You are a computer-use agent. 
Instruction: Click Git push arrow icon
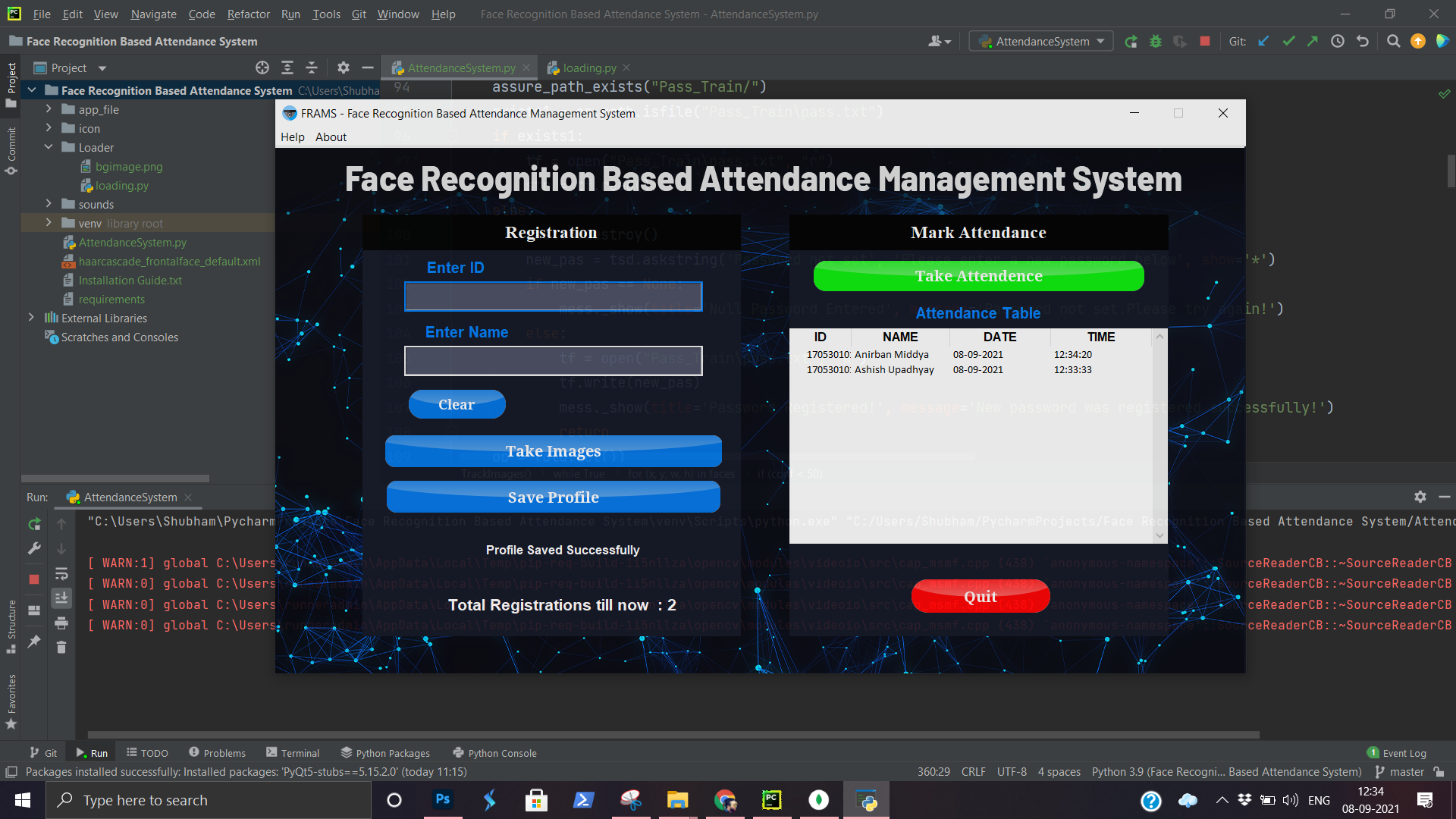pos(1313,42)
